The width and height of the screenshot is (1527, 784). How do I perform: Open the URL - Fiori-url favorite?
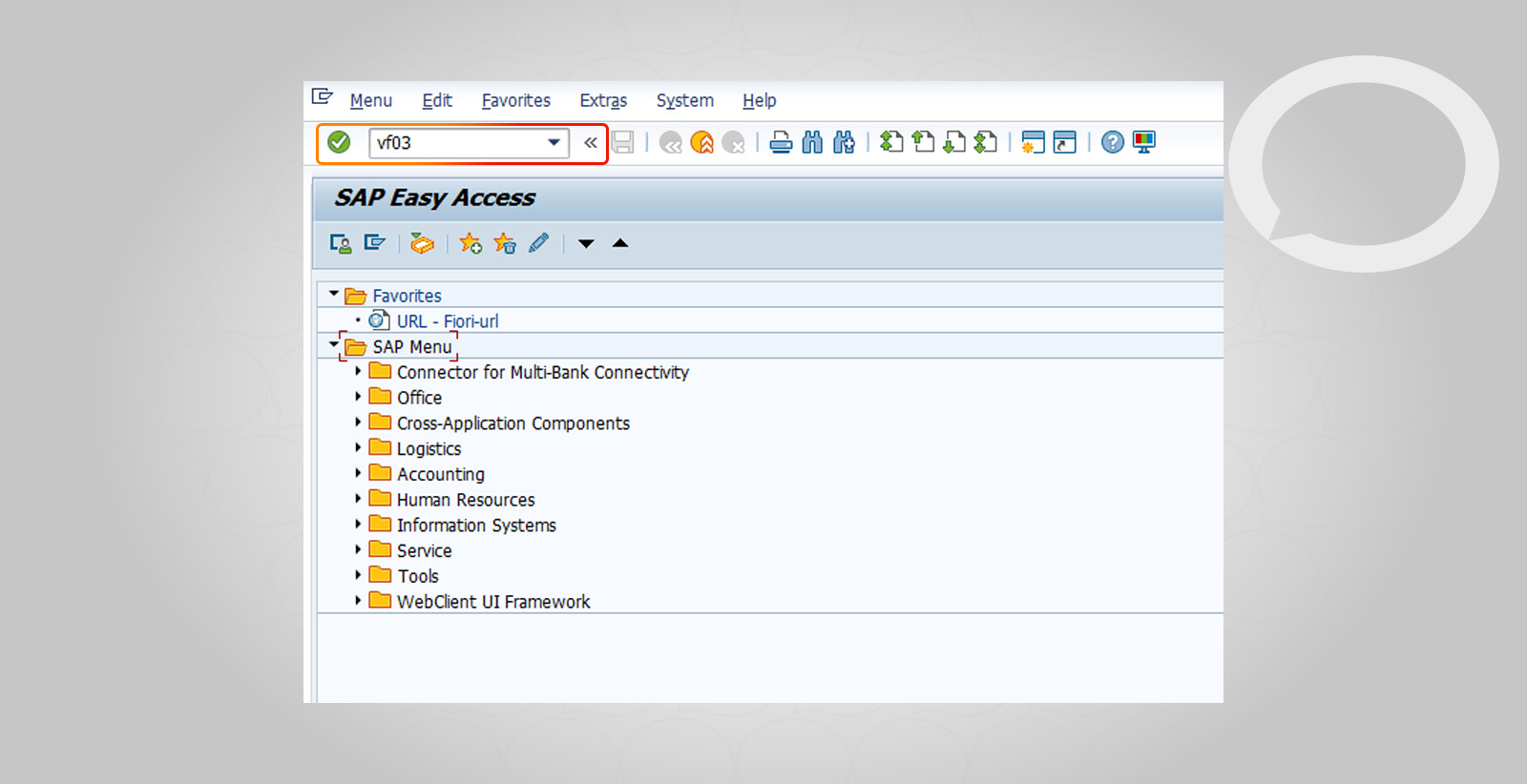coord(448,321)
